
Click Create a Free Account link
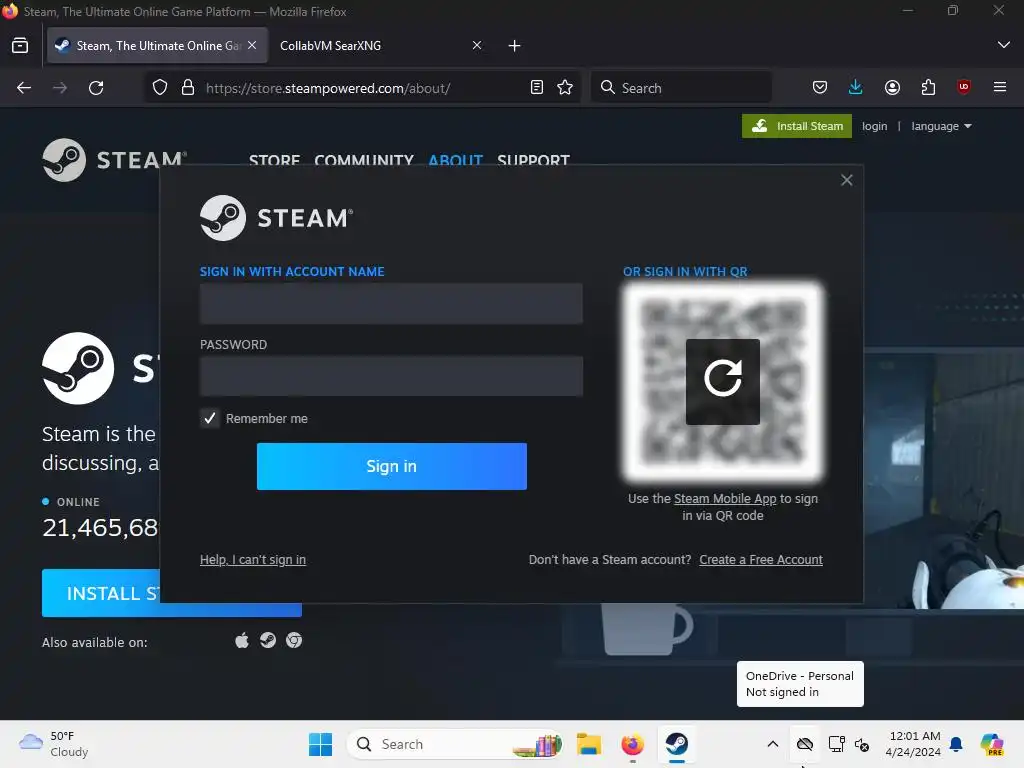coord(761,560)
